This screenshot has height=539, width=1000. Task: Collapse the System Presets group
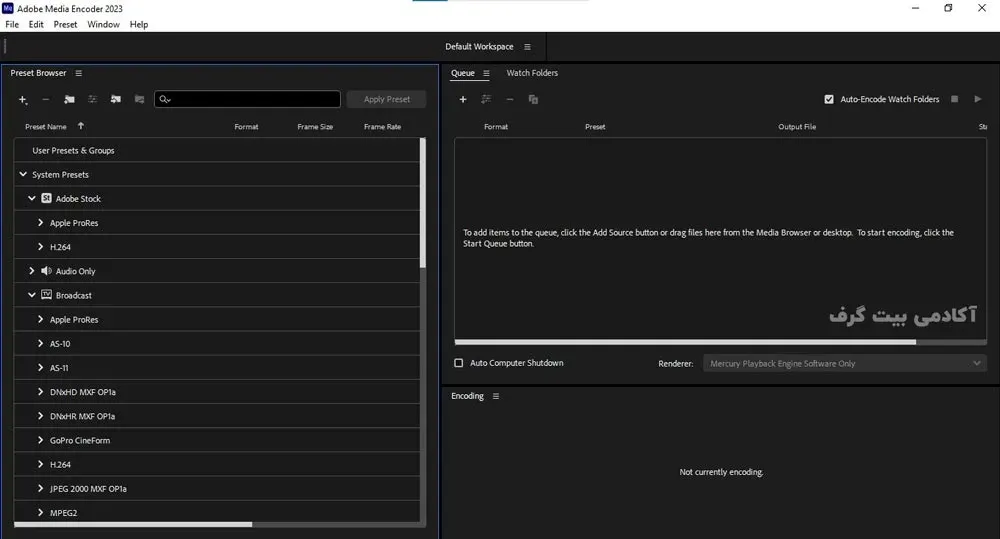tap(23, 174)
